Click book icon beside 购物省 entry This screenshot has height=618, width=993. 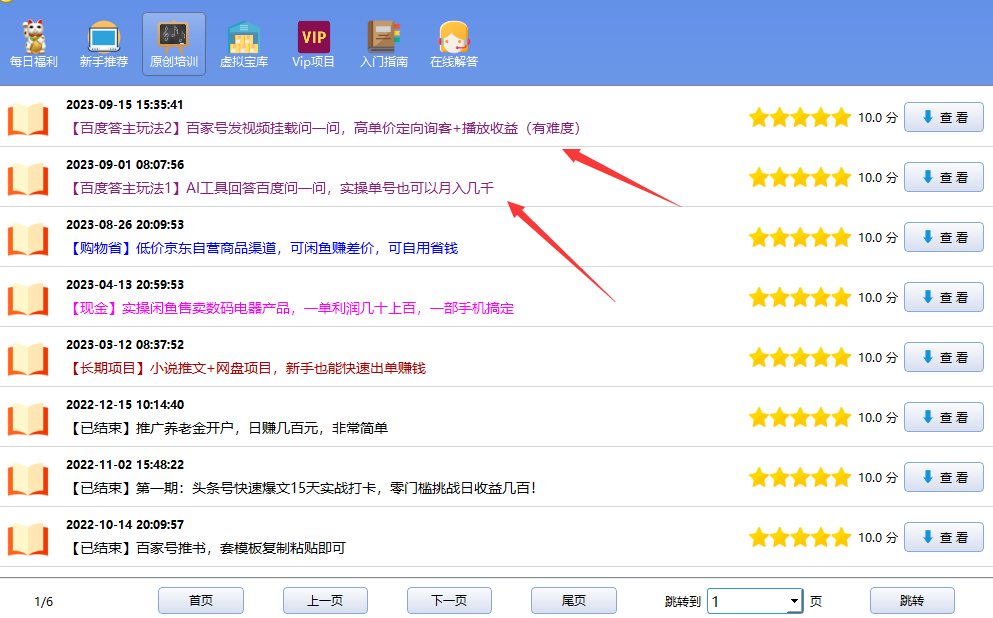coord(28,238)
